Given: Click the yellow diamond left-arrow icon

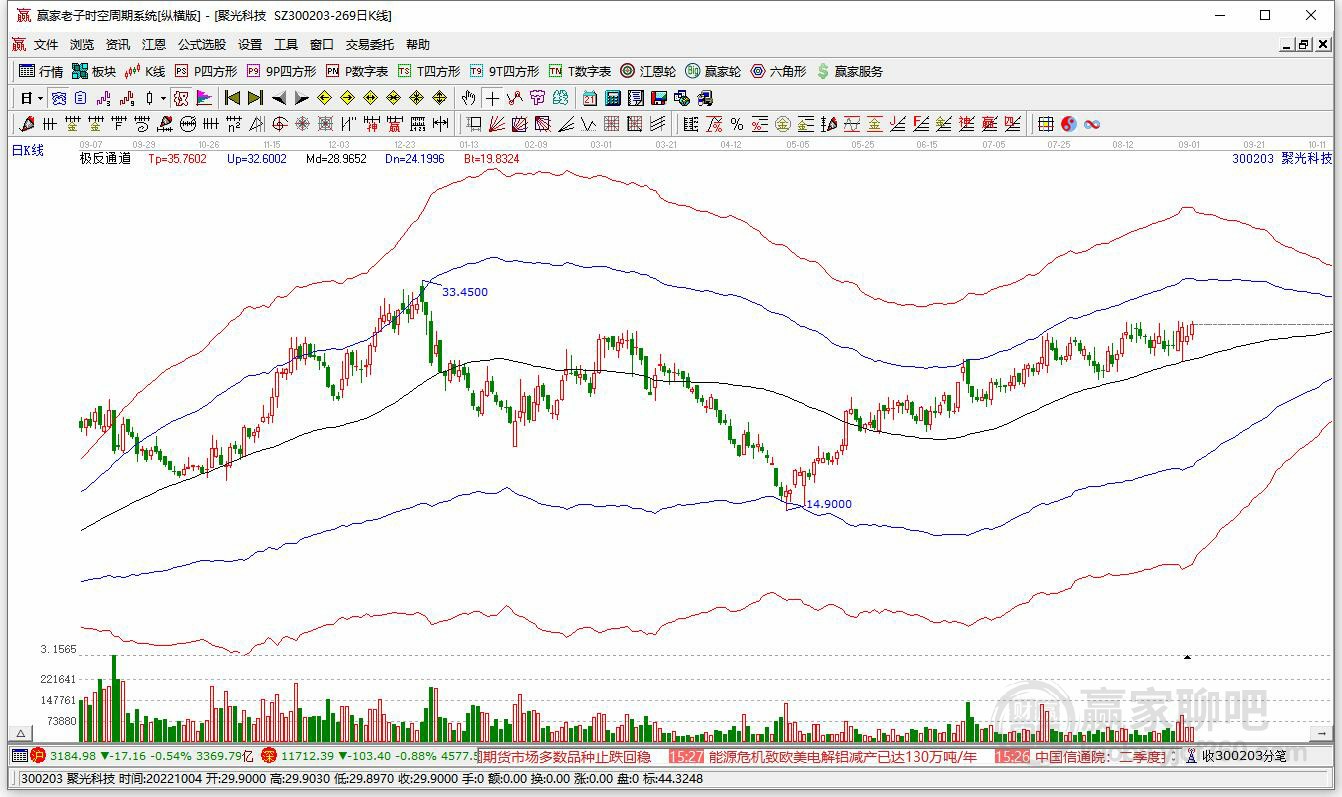Looking at the screenshot, I should coord(324,98).
